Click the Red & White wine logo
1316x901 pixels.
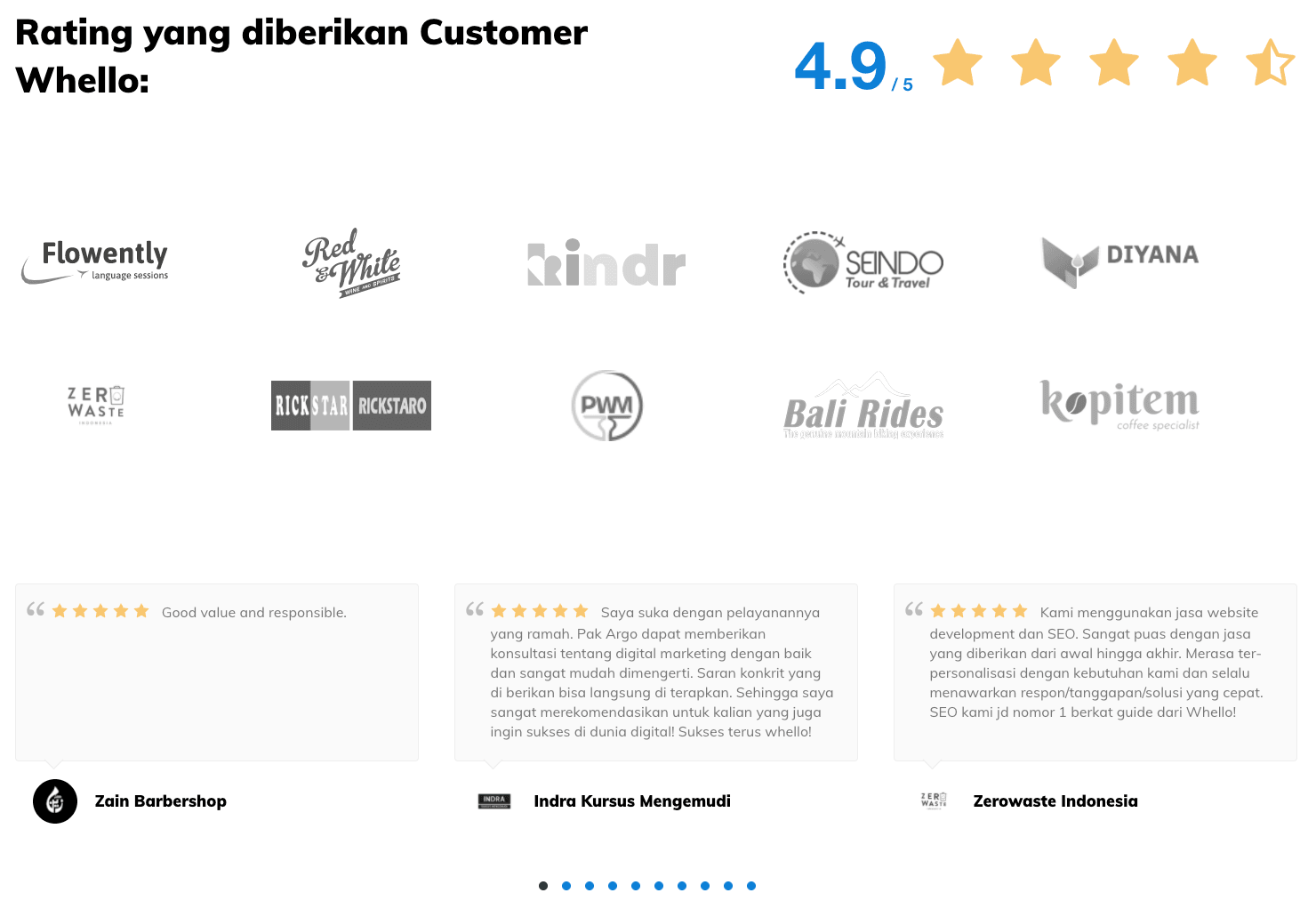coord(351,262)
